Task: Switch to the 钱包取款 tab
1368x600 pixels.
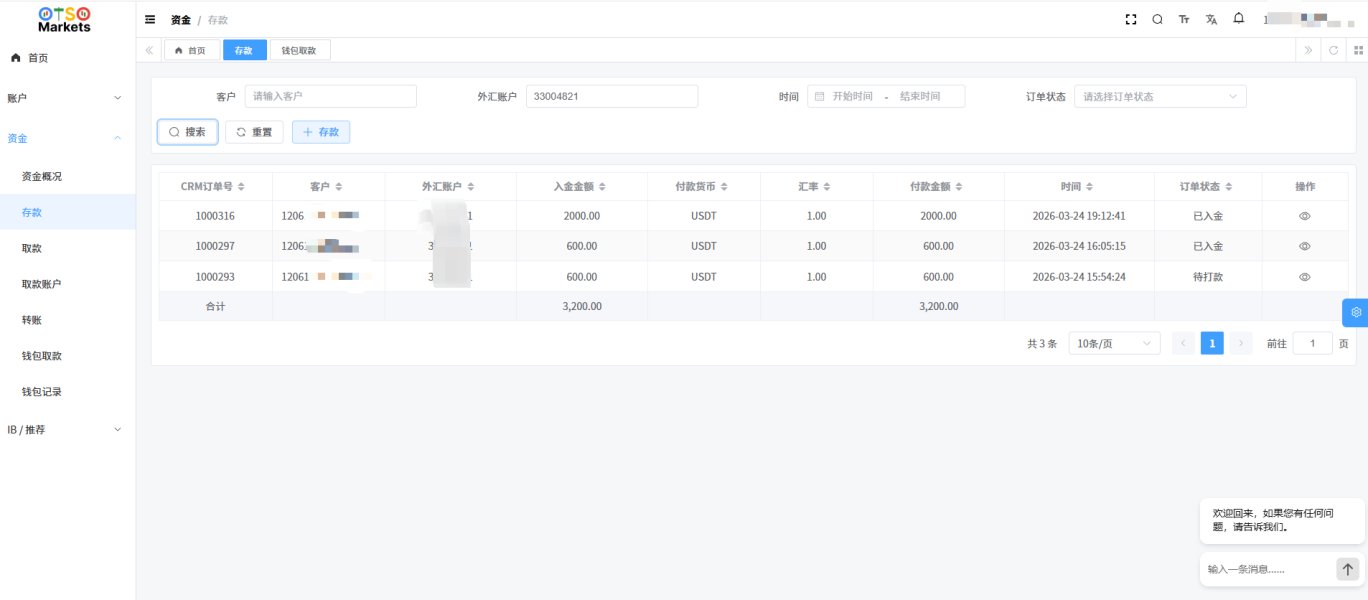Action: 300,50
